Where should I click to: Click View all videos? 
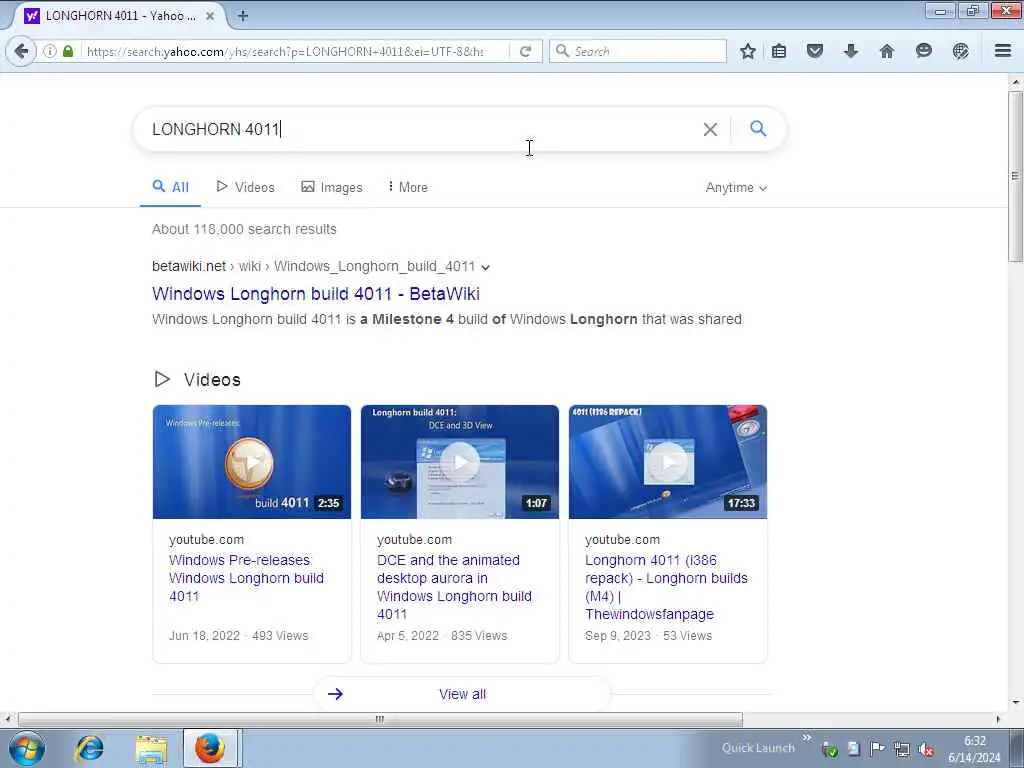click(x=462, y=694)
